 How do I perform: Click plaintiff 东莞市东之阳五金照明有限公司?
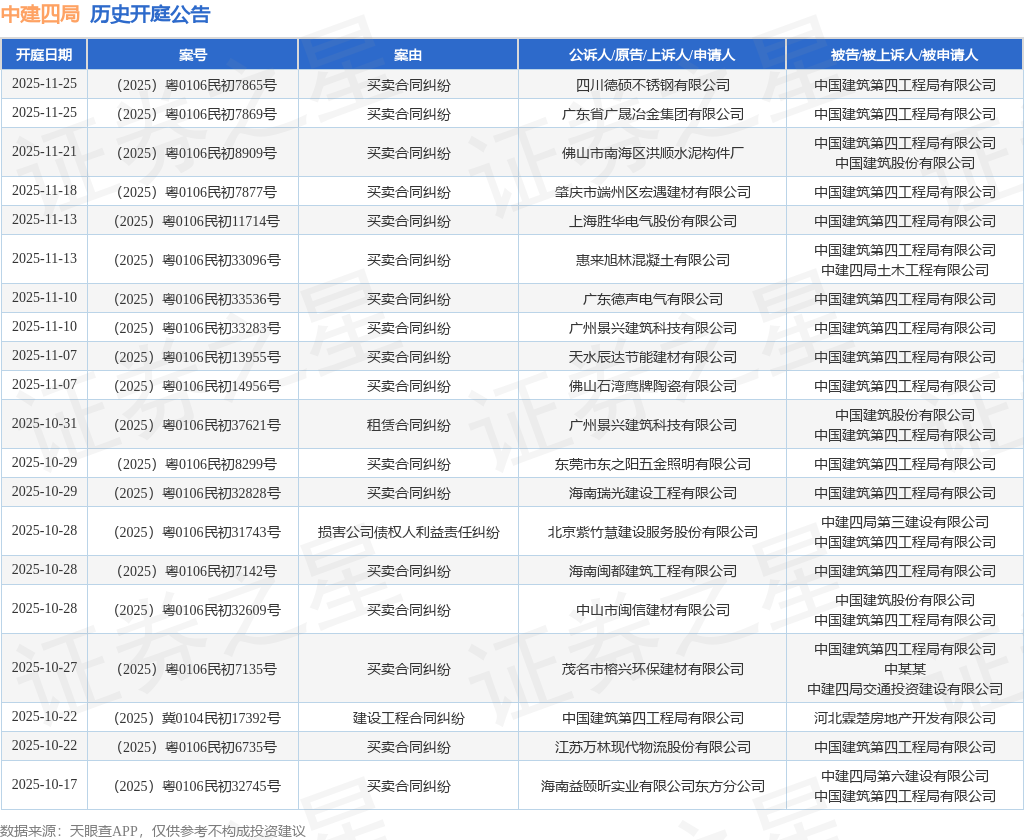coord(652,464)
